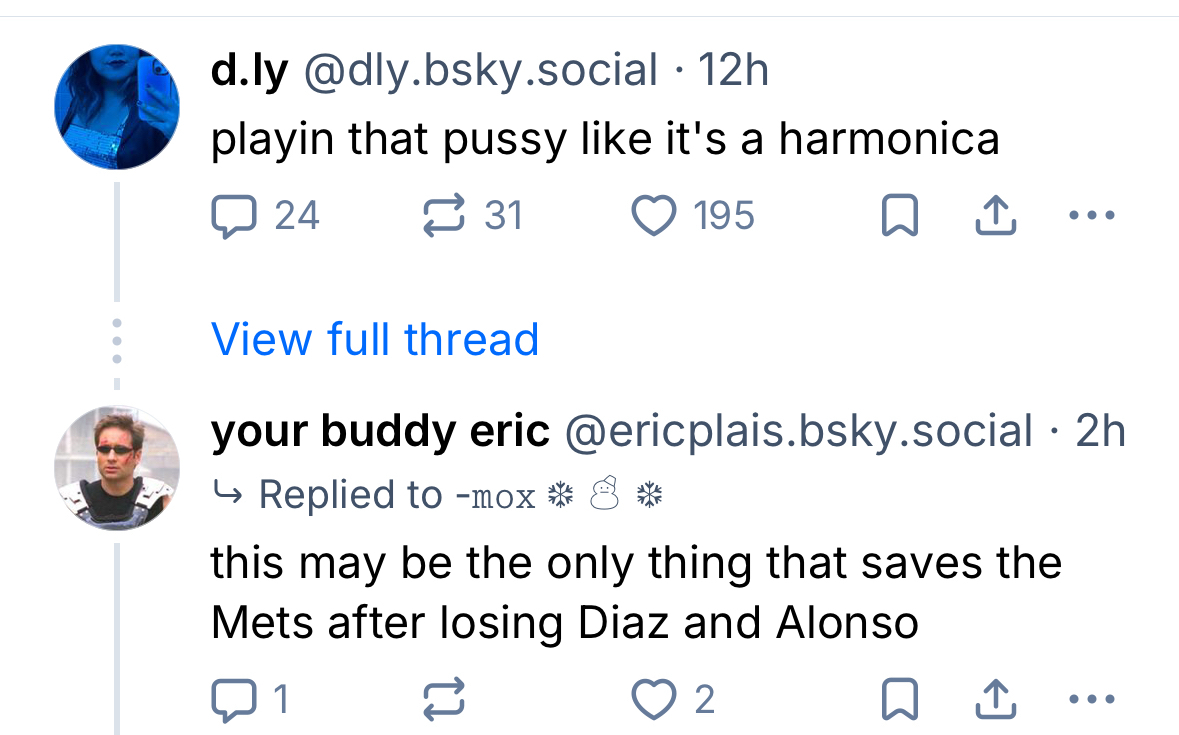Image resolution: width=1179 pixels, height=735 pixels.
Task: Click the d.ly display name
Action: (249, 70)
